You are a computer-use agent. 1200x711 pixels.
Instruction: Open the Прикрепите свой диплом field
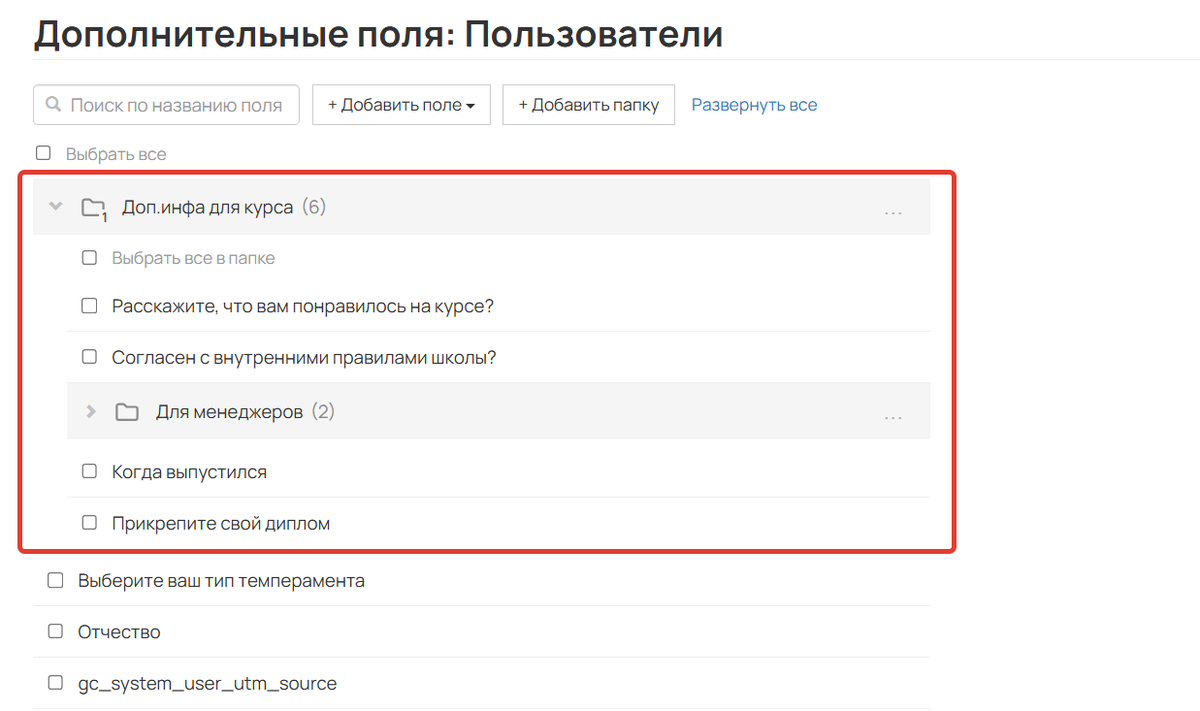click(x=221, y=523)
